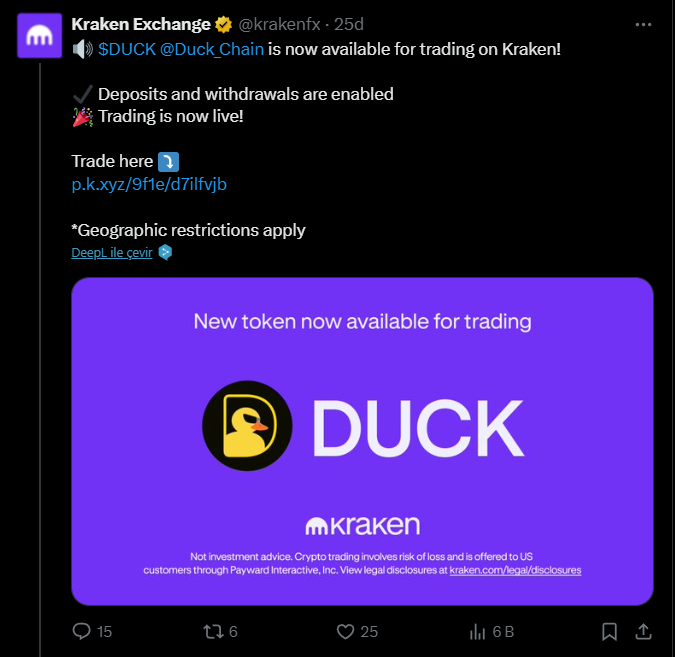Click the DeepL logo icon
Image resolution: width=675 pixels, height=657 pixels.
[x=165, y=252]
